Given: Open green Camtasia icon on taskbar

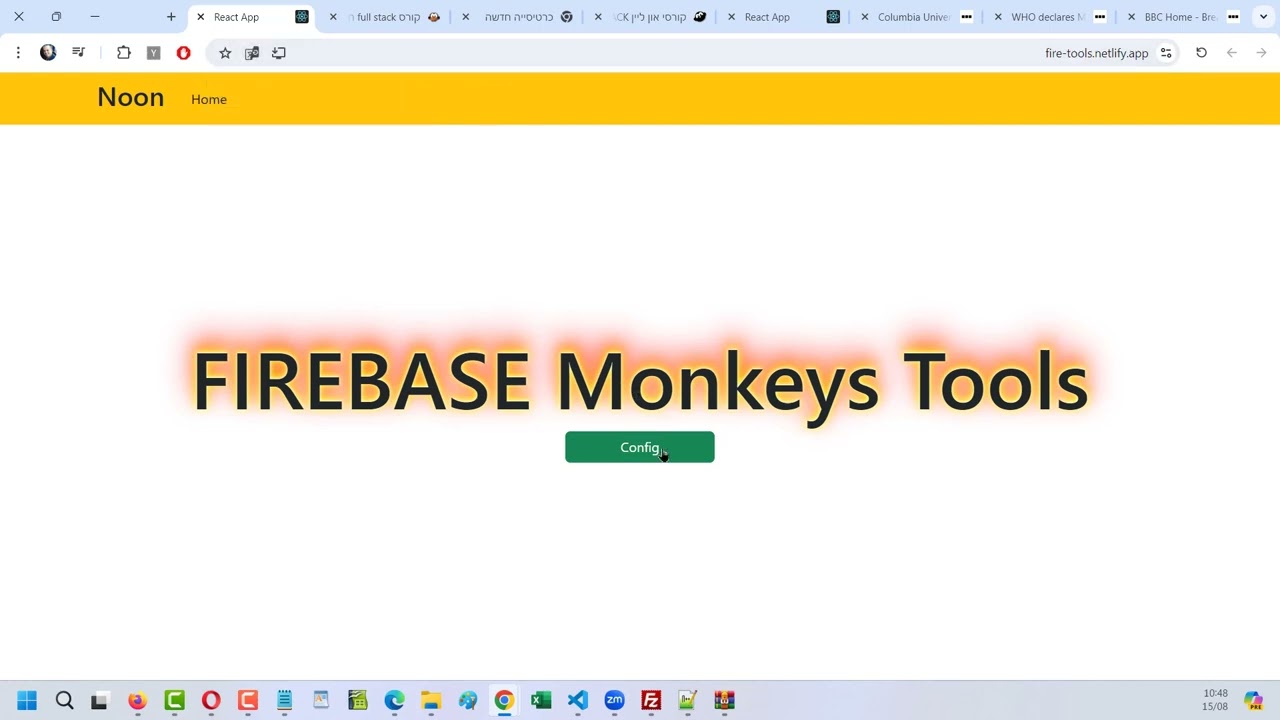Looking at the screenshot, I should [x=174, y=701].
